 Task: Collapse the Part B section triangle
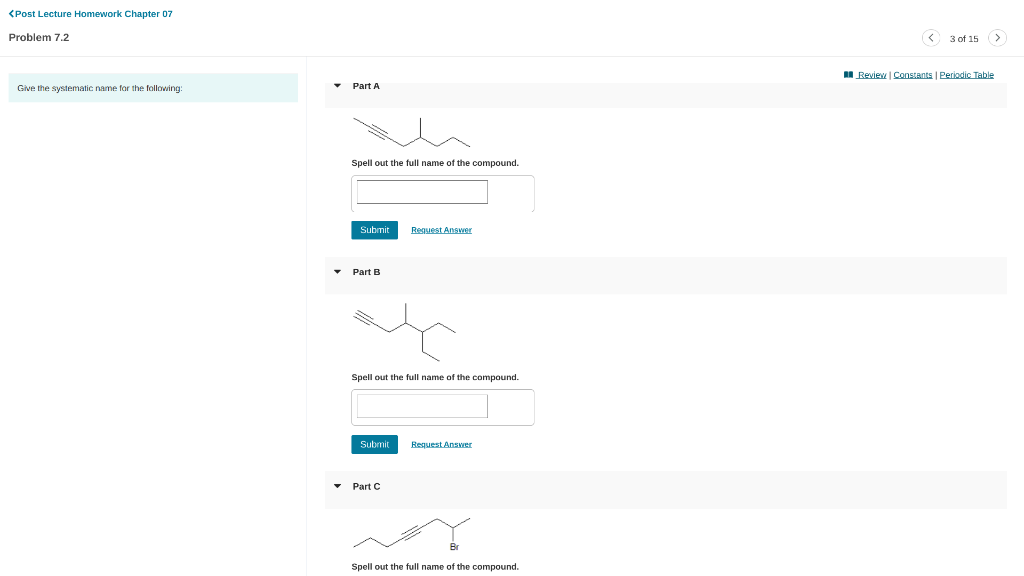(337, 271)
